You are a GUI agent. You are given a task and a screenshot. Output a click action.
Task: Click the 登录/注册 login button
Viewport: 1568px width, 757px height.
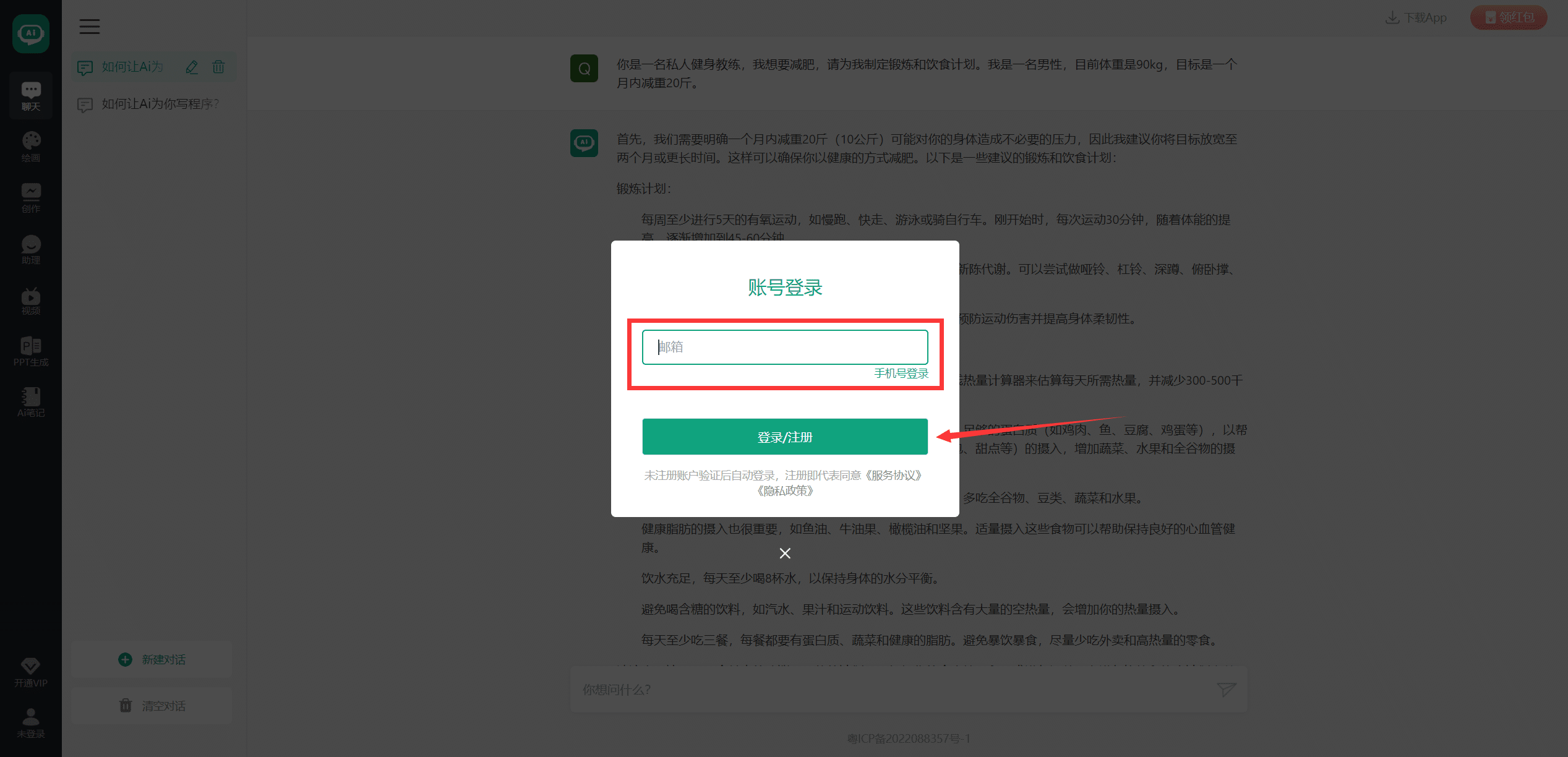coord(784,437)
